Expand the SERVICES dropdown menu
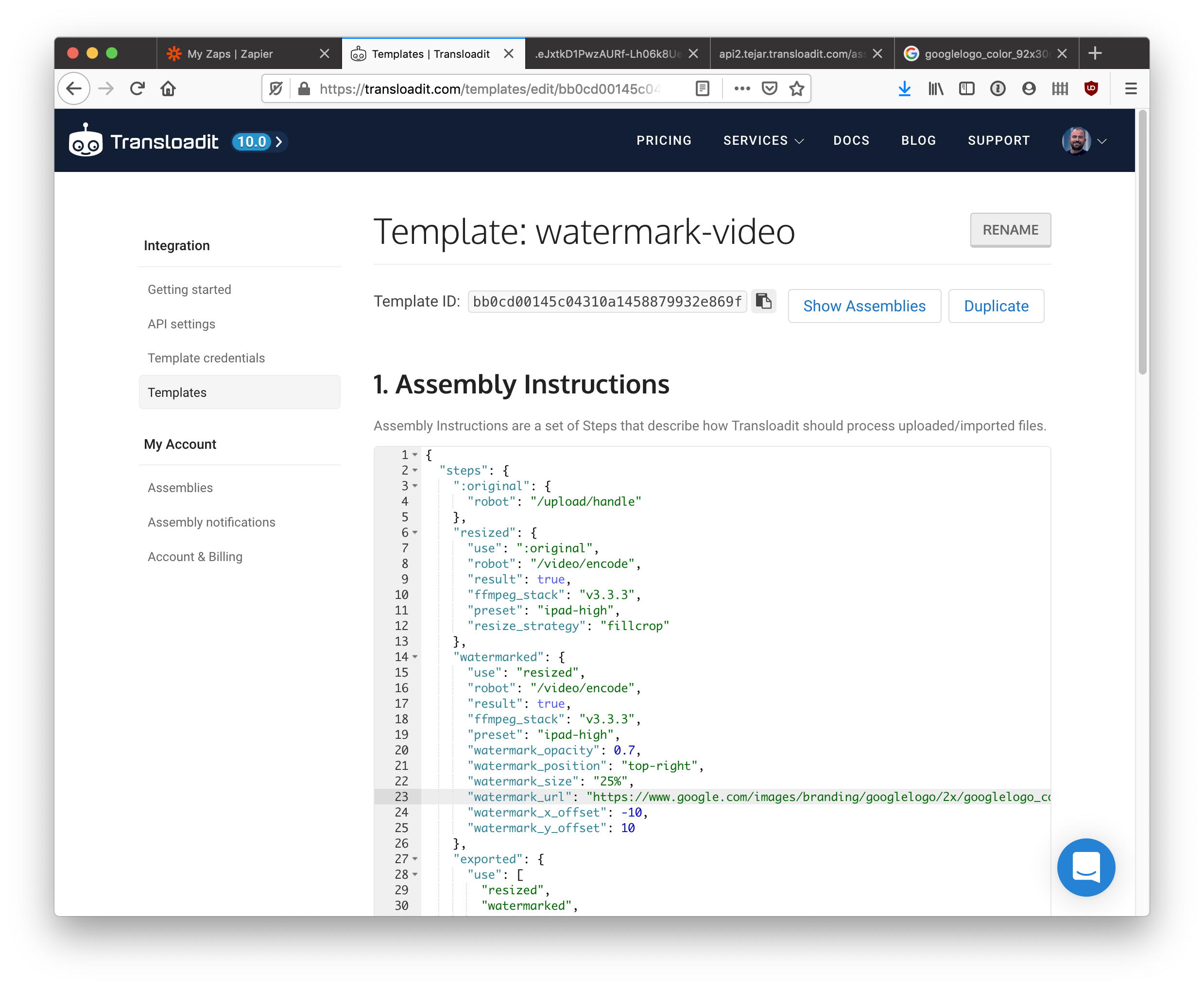 [763, 140]
